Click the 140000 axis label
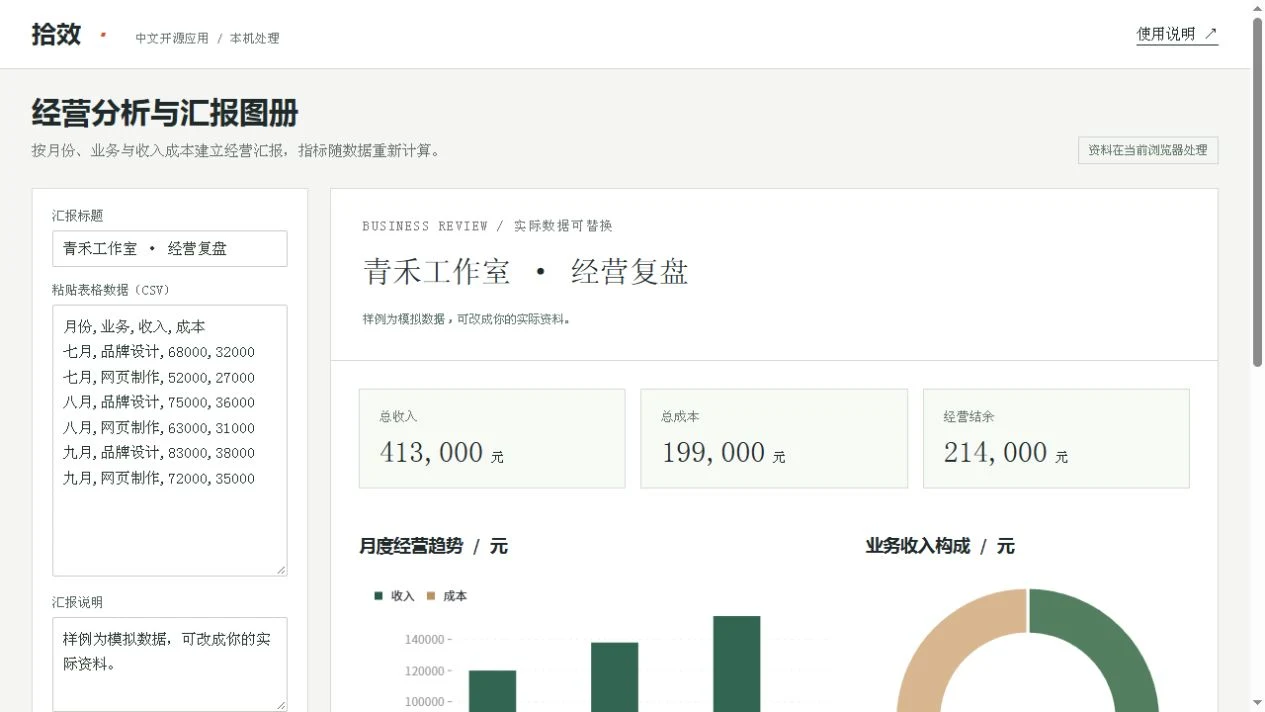This screenshot has width=1265, height=712. (x=424, y=639)
